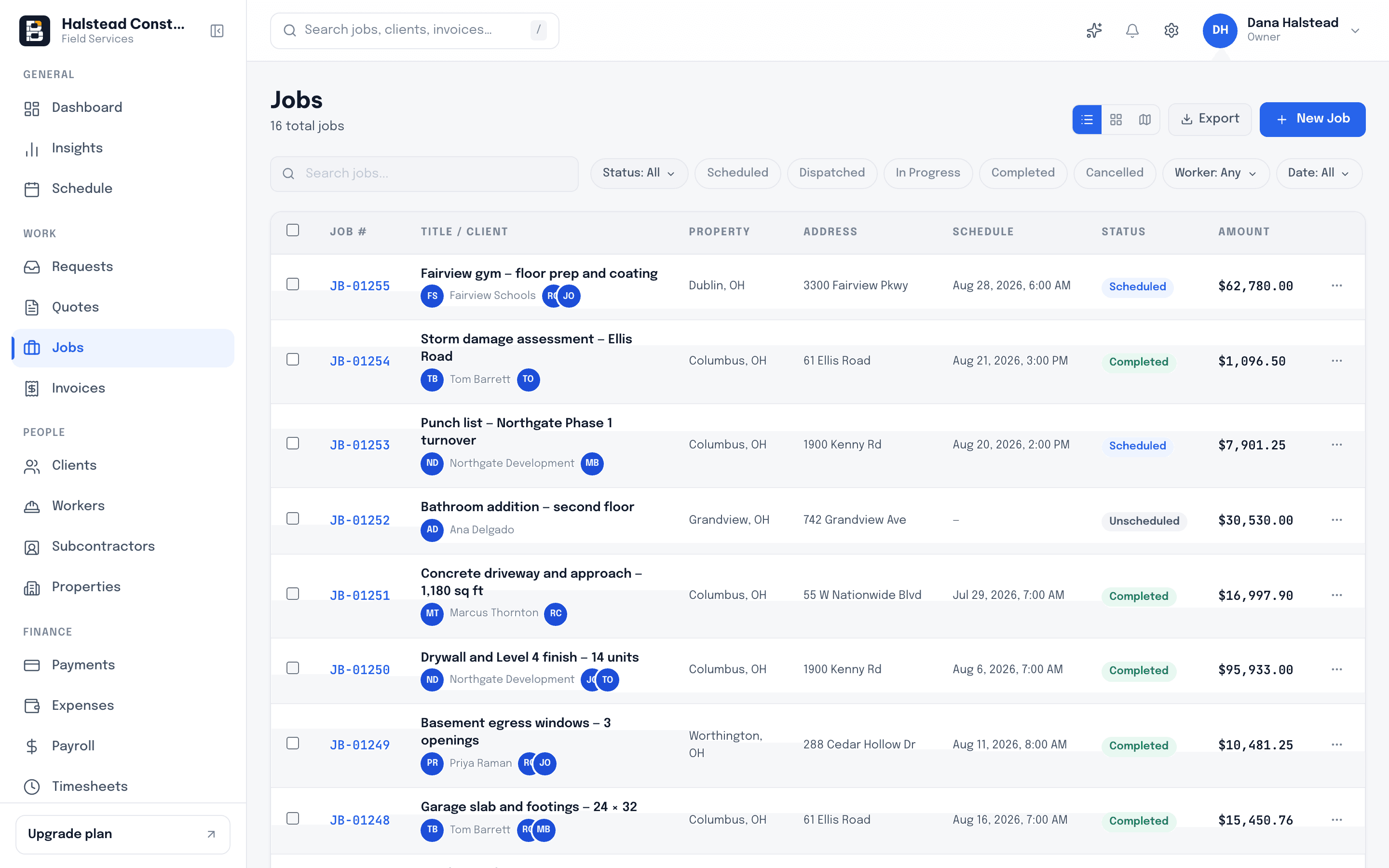Open row actions for JB-01255

pos(1337,285)
